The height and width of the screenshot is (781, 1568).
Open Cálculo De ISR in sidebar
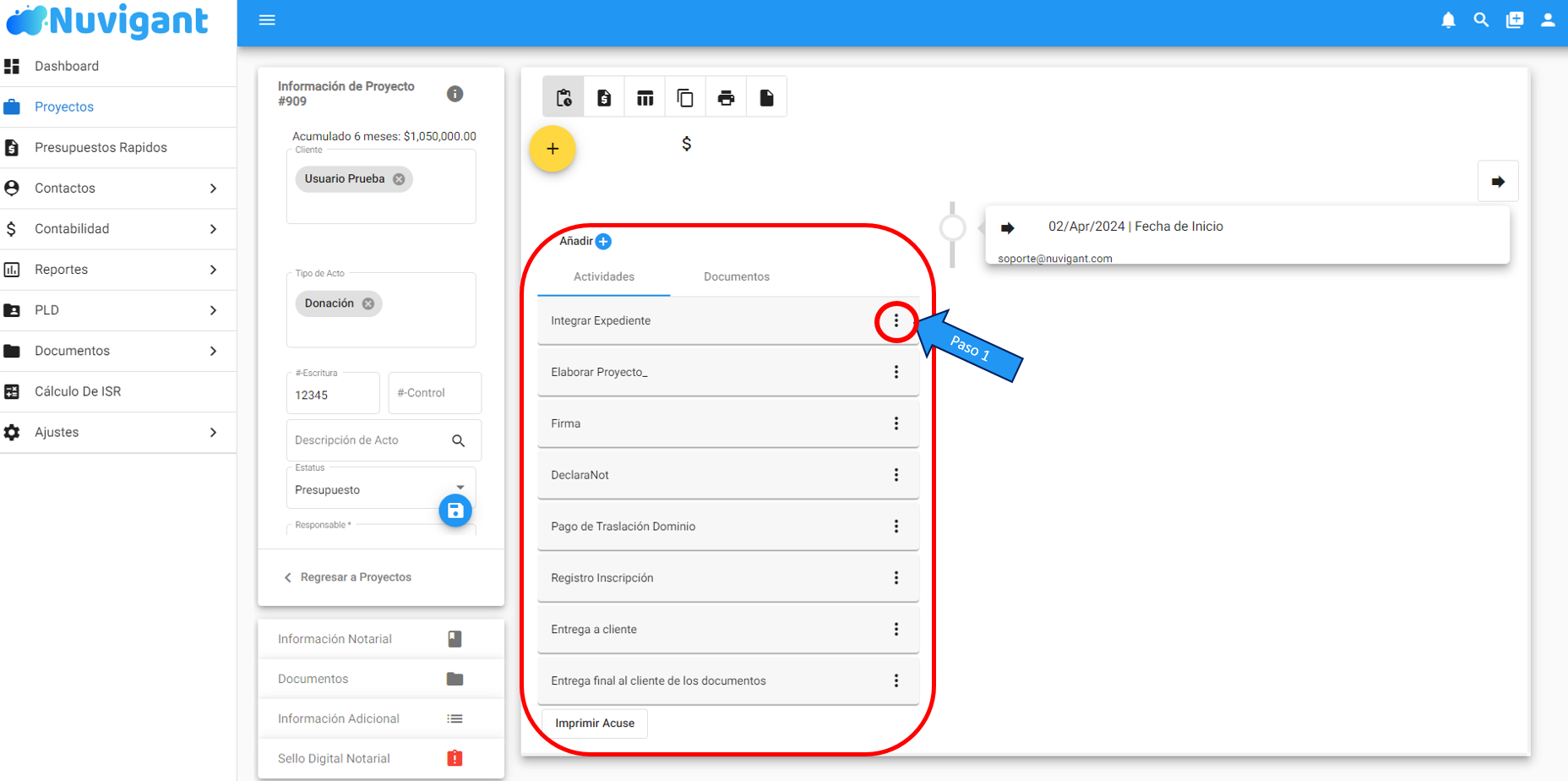pos(118,391)
